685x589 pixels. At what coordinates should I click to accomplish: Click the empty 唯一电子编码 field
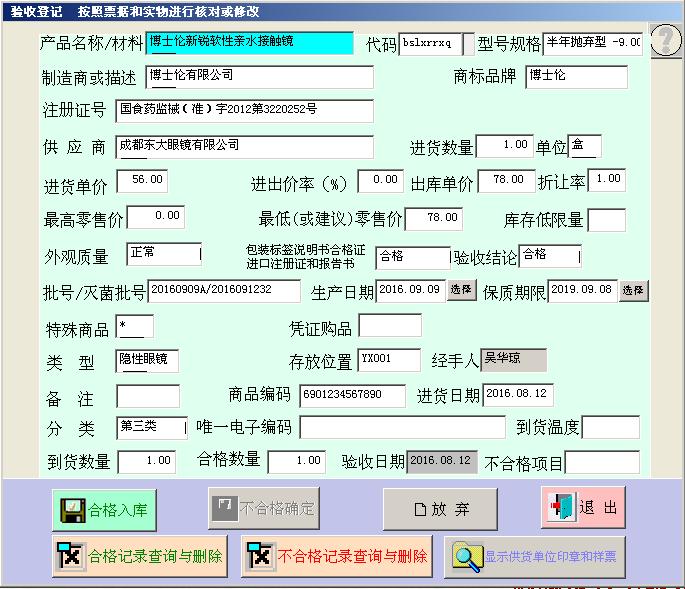click(403, 427)
